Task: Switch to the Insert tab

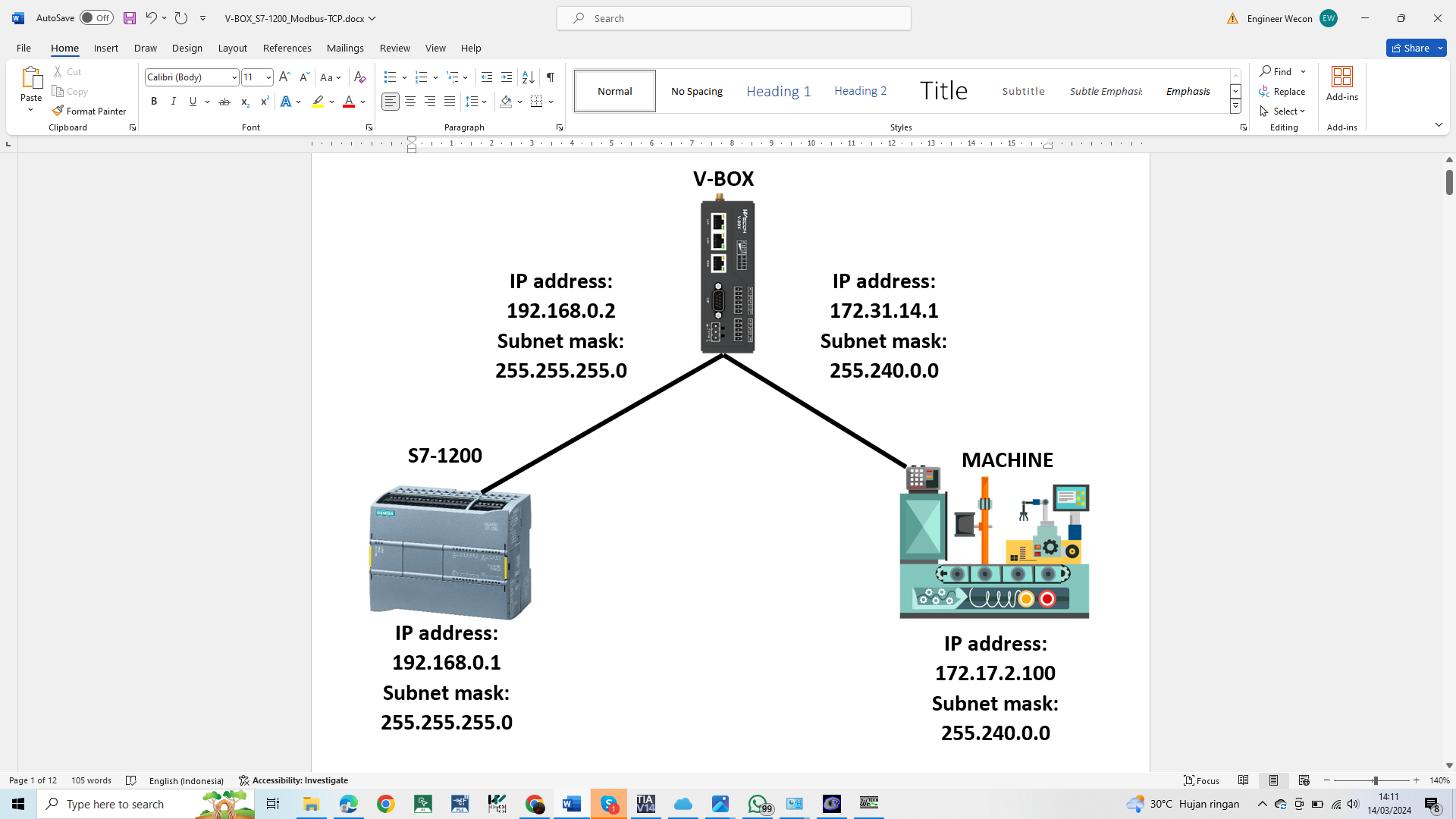Action: click(106, 48)
